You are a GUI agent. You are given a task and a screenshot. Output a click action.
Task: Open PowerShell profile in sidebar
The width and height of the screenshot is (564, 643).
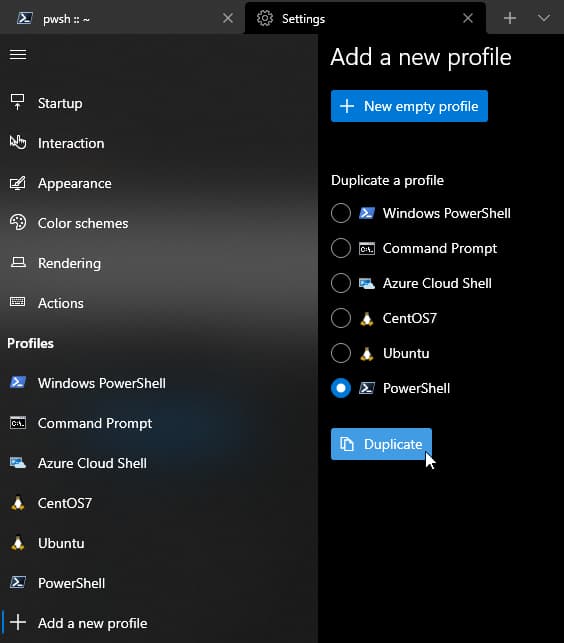[159, 583]
